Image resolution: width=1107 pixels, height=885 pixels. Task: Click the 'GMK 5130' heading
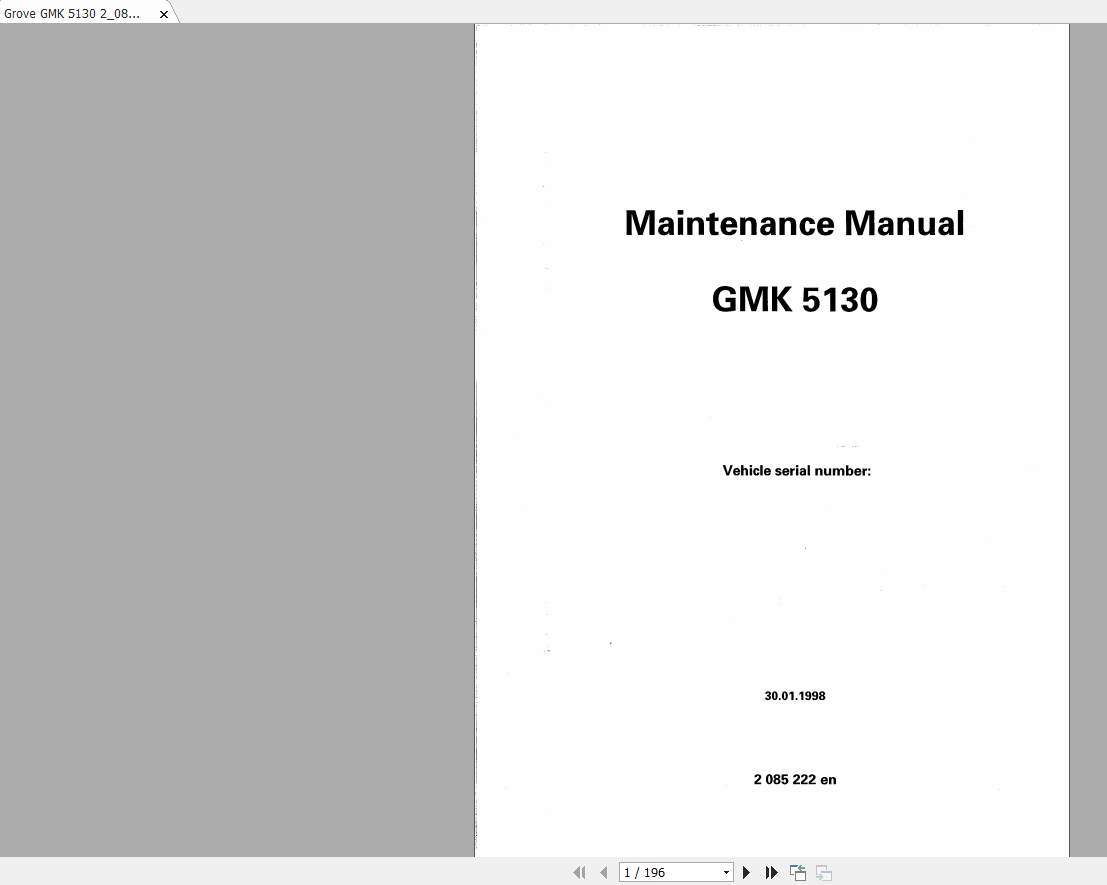coord(795,299)
